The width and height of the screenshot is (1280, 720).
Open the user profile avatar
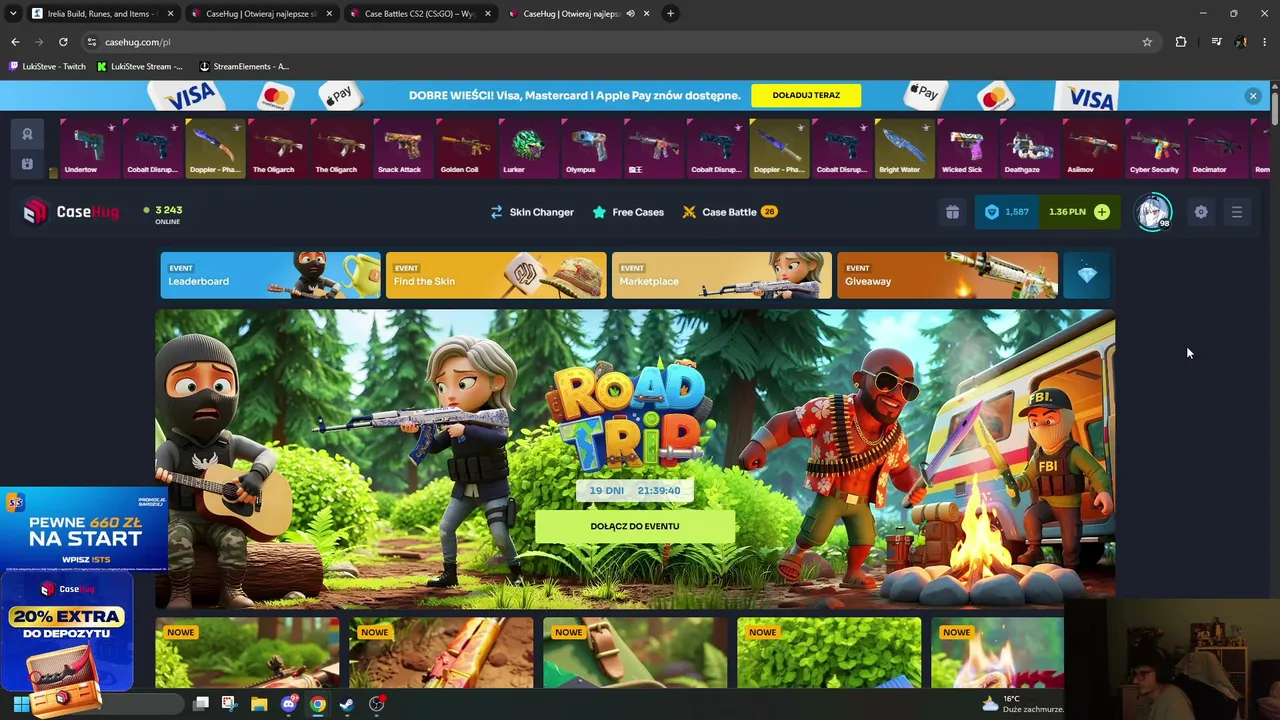1154,212
